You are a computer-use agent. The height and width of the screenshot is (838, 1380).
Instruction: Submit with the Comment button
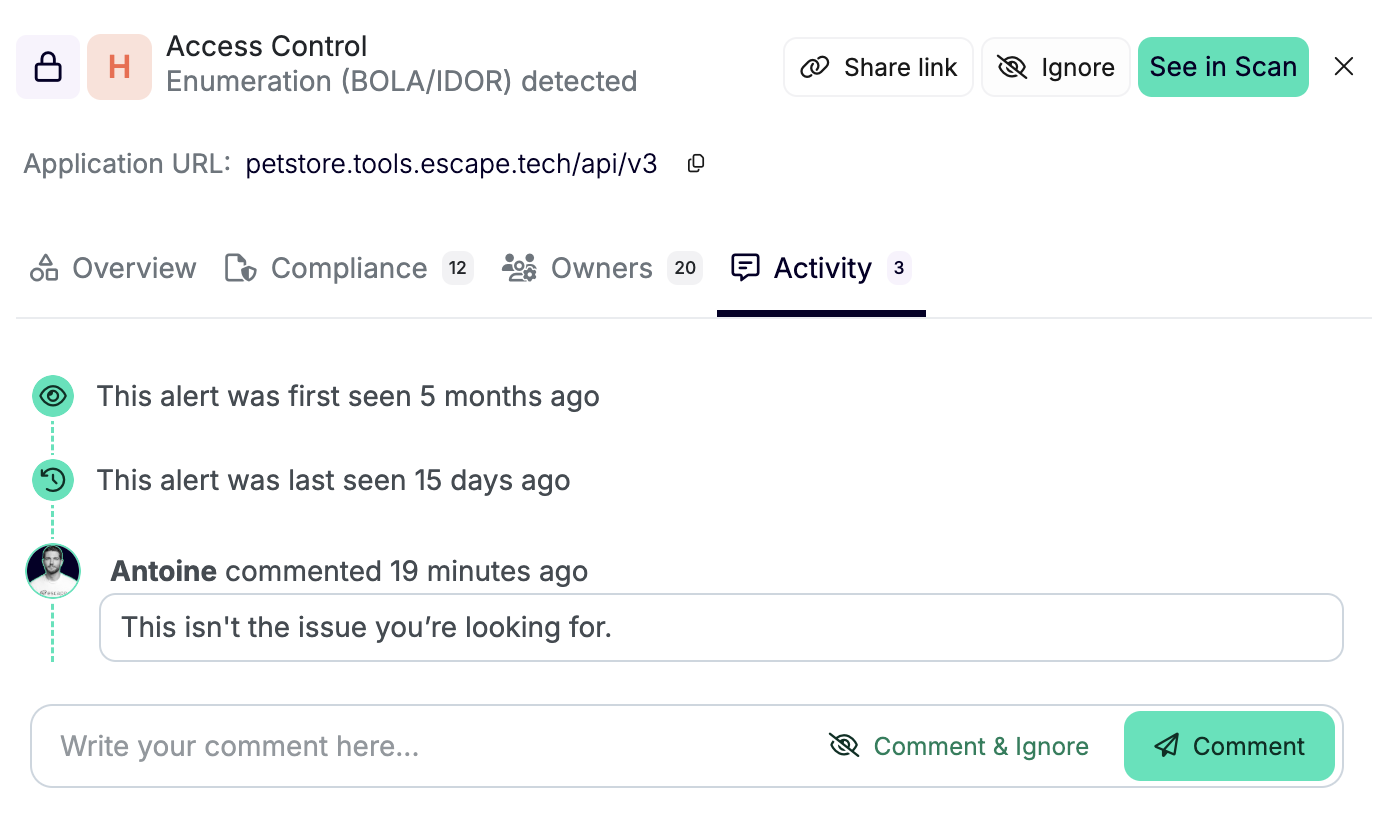pos(1229,747)
